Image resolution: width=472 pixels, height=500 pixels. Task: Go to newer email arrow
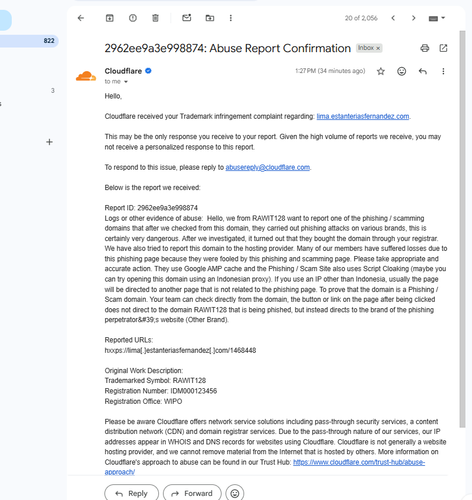coord(393,18)
